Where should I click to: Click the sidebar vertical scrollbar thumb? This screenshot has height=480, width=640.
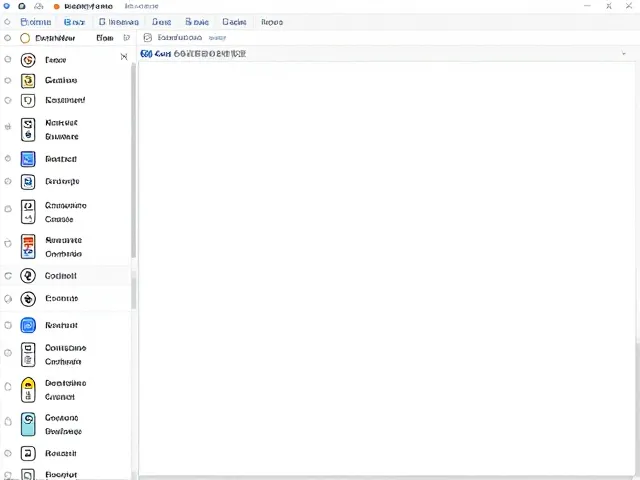pos(133,161)
